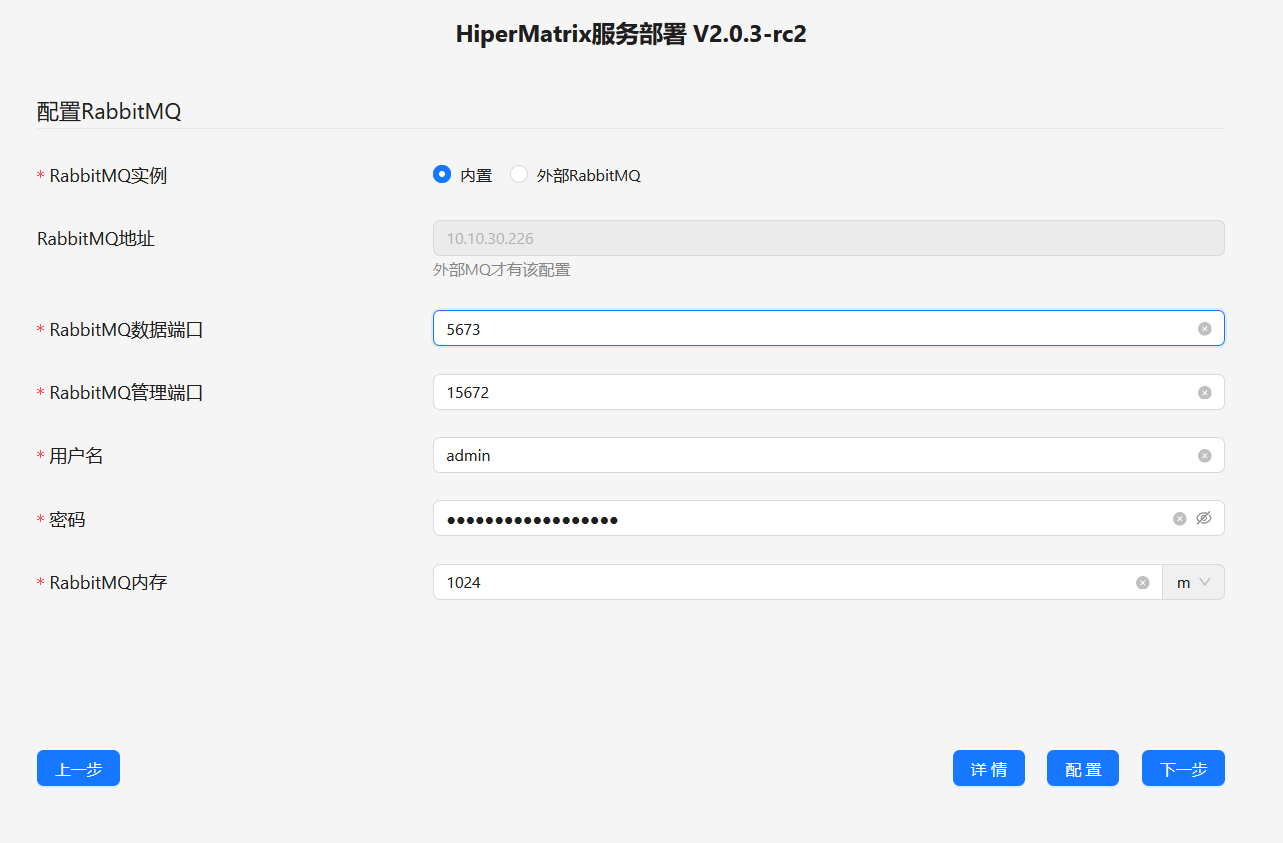Image resolution: width=1283 pixels, height=843 pixels.
Task: Clear the admin username field
Action: [x=1204, y=456]
